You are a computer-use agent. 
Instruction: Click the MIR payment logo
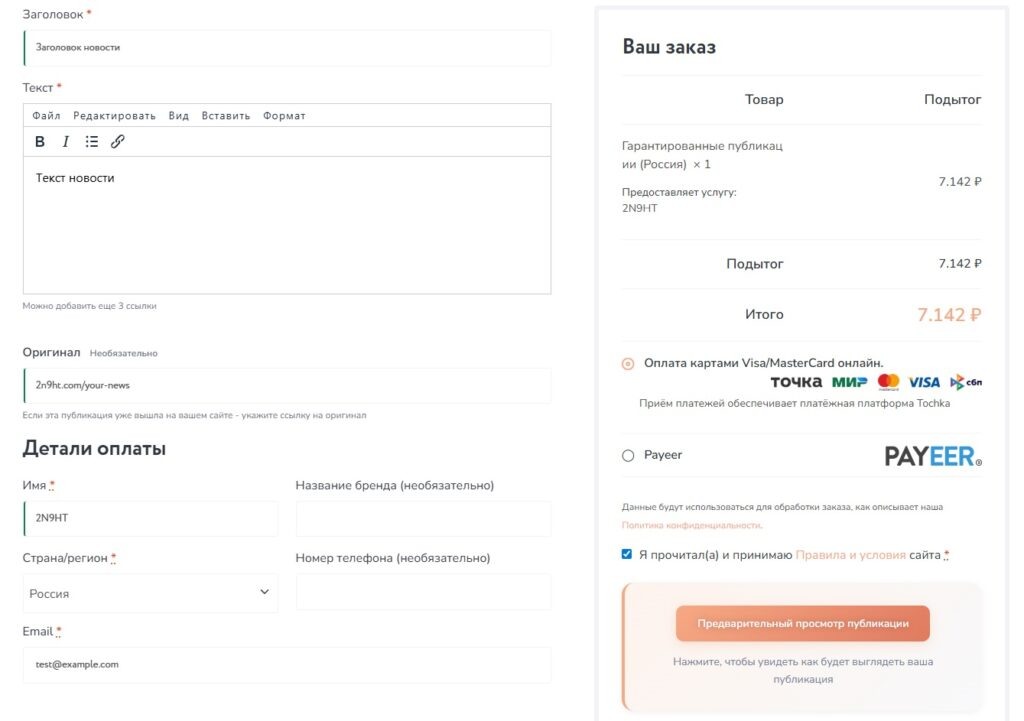tap(849, 382)
